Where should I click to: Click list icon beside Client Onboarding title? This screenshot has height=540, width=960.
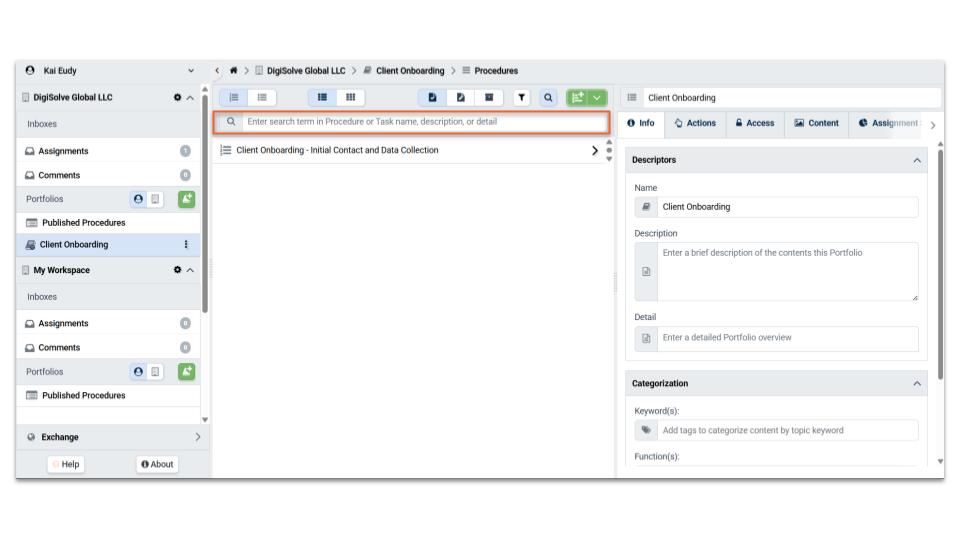pos(632,97)
